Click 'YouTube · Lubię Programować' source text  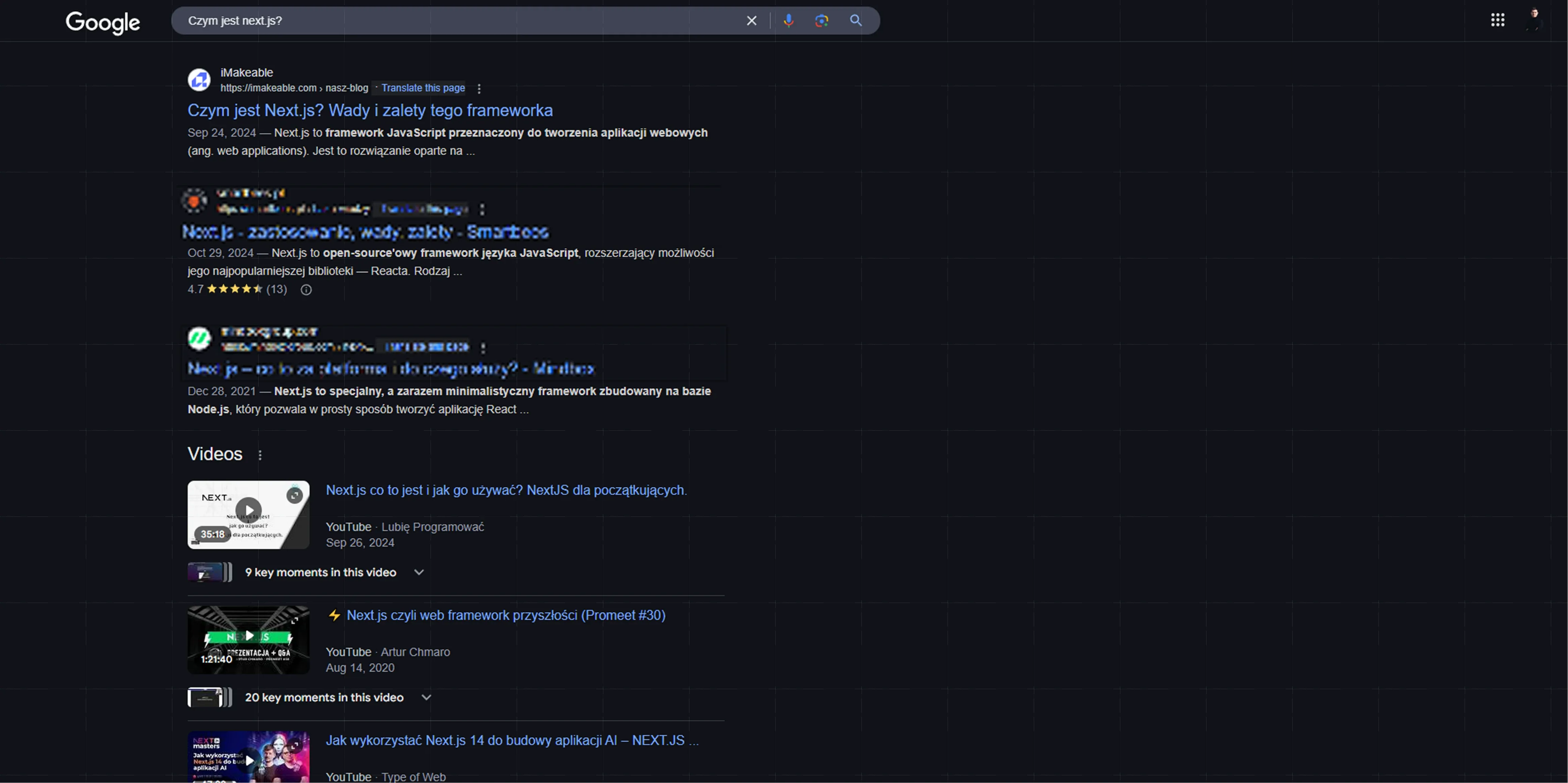pyautogui.click(x=405, y=527)
